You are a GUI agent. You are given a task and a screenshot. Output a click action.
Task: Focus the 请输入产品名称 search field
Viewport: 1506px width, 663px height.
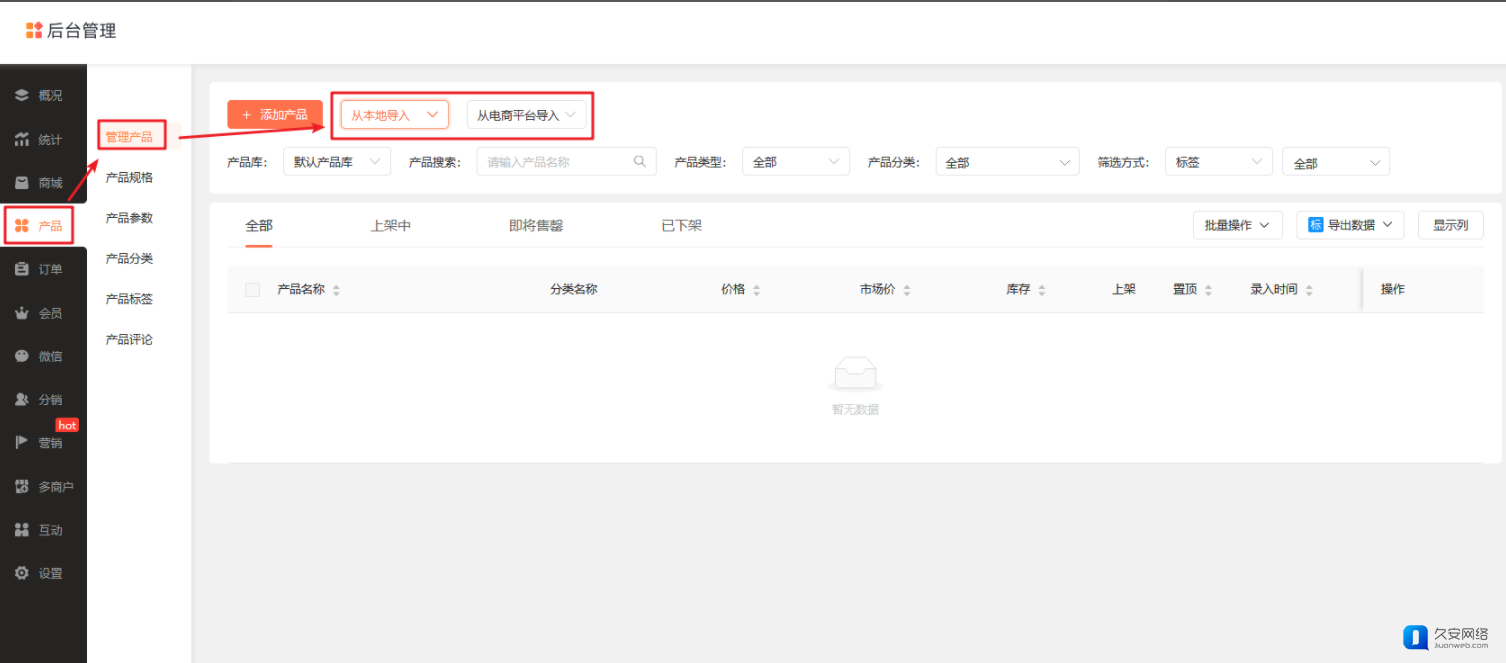pos(555,162)
